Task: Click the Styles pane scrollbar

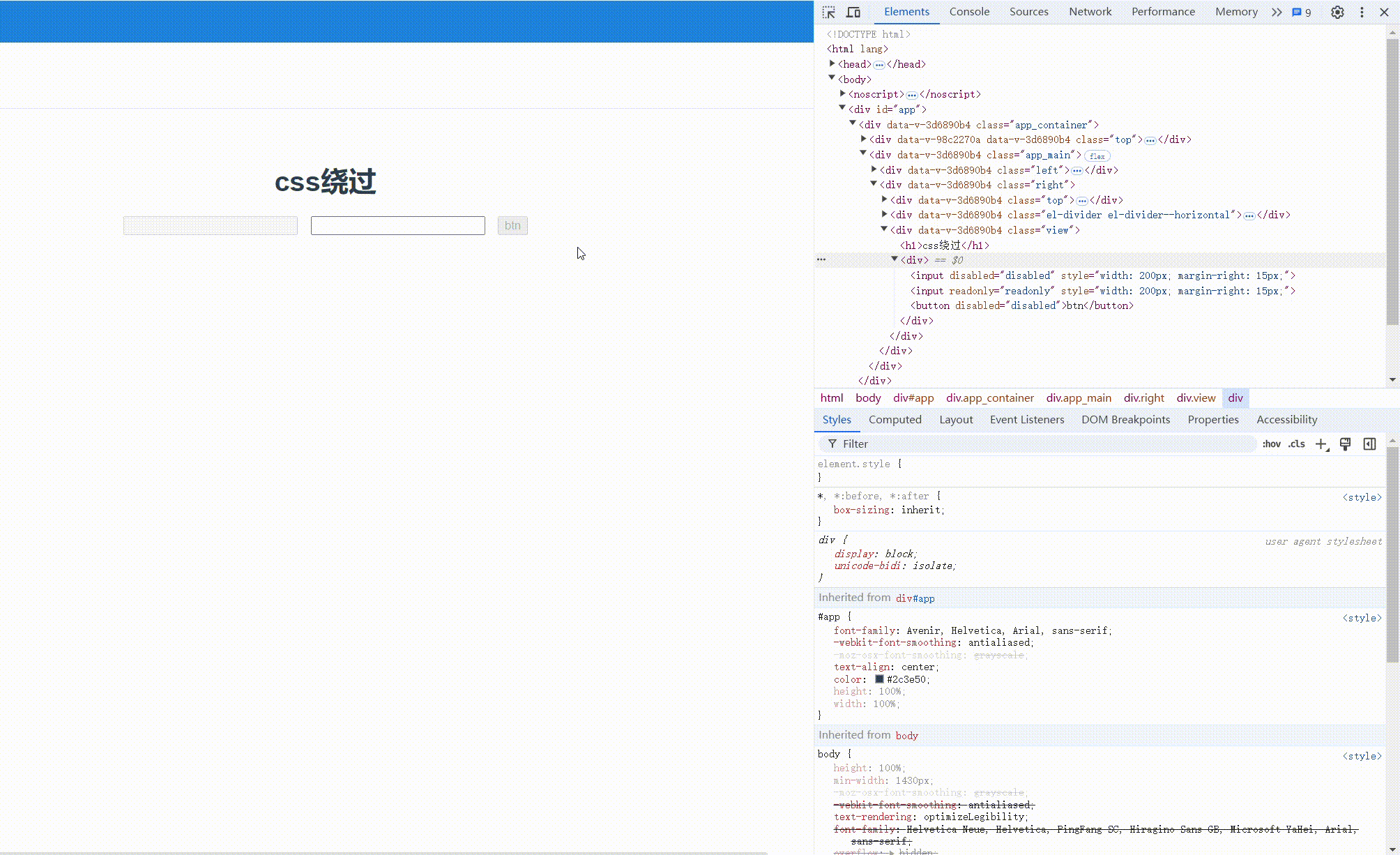Action: [1392, 554]
